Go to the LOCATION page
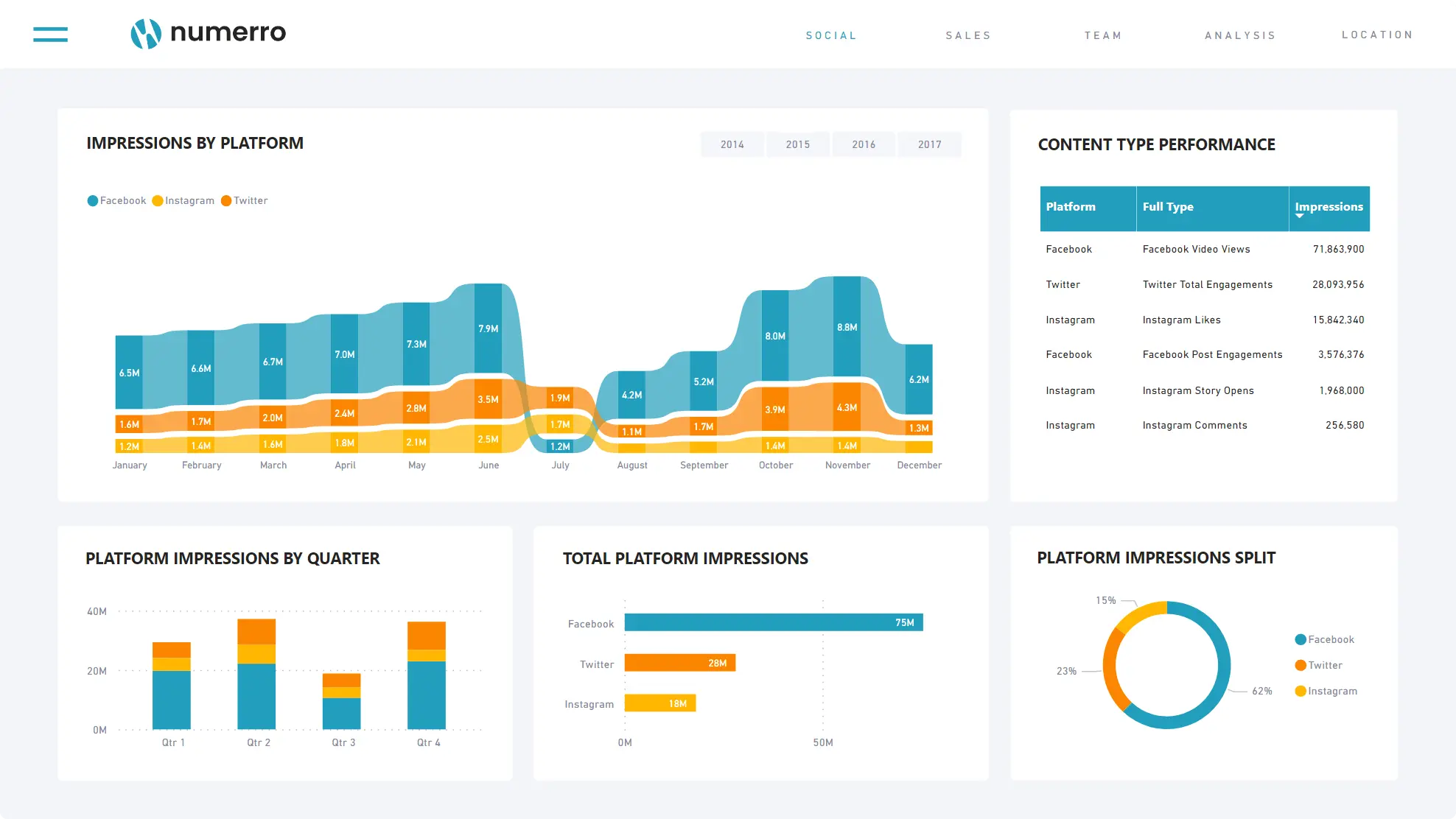Viewport: 1456px width, 819px height. point(1377,35)
